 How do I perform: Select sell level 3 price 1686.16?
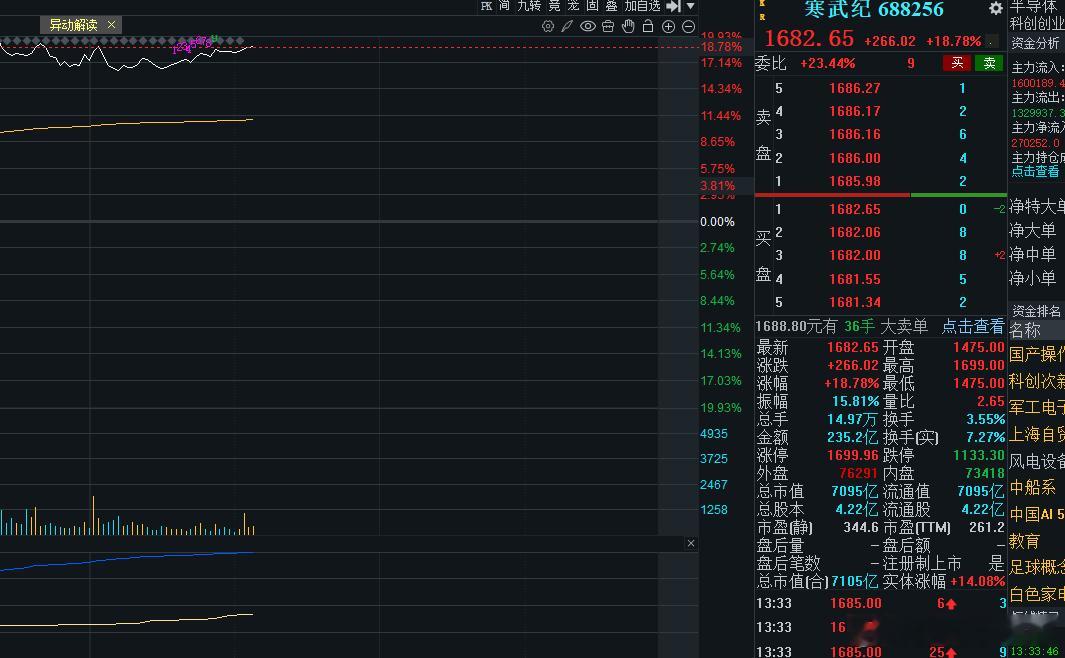pyautogui.click(x=854, y=134)
